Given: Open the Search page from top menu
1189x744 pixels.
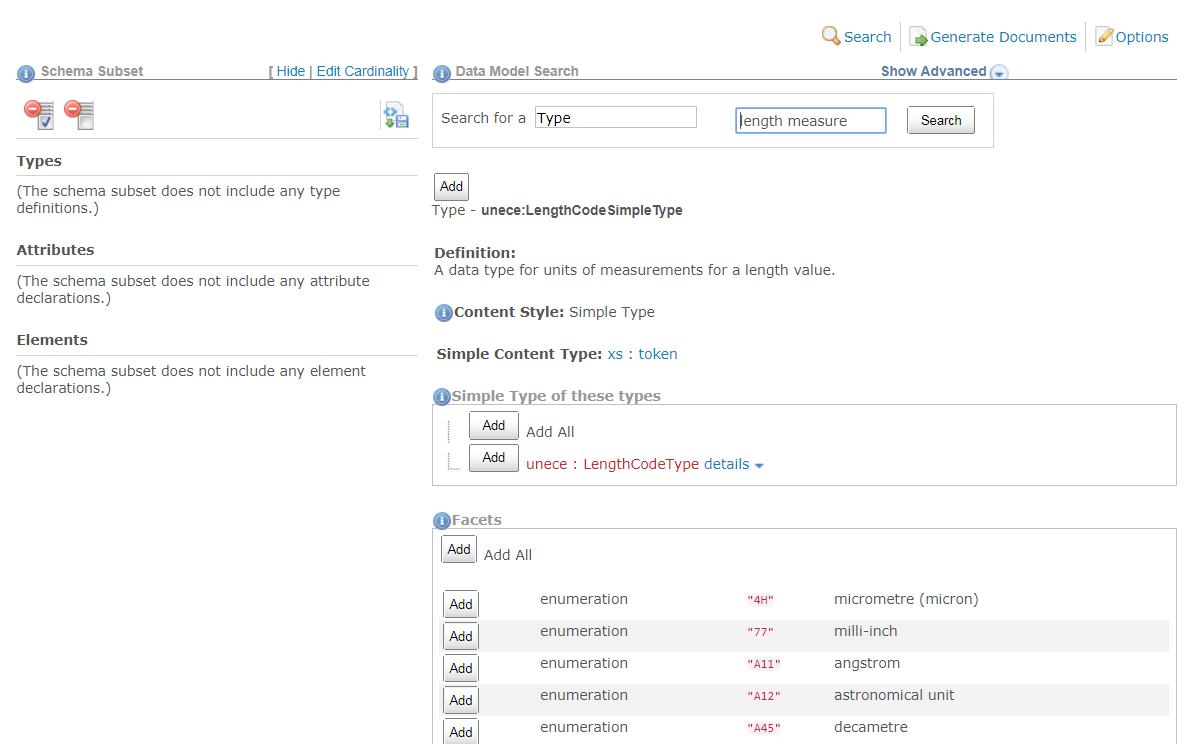Looking at the screenshot, I should tap(856, 37).
